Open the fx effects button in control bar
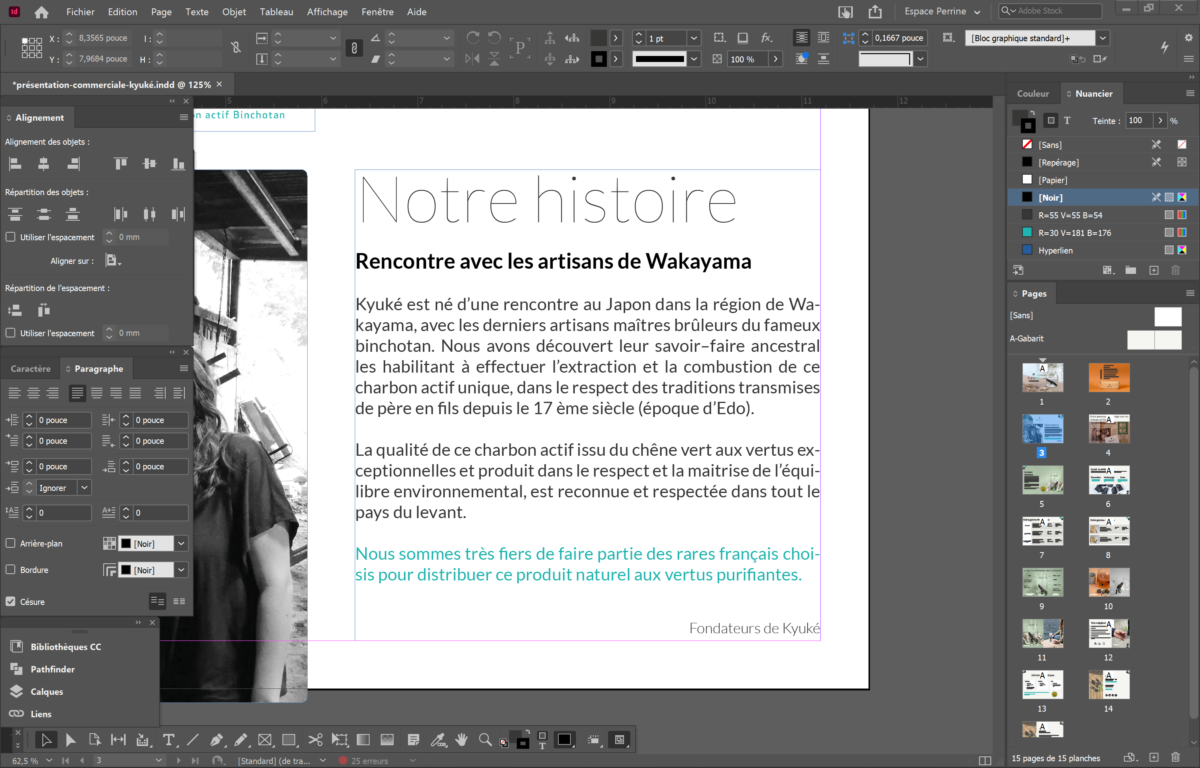Screen dimensions: 1200x768 coord(766,38)
